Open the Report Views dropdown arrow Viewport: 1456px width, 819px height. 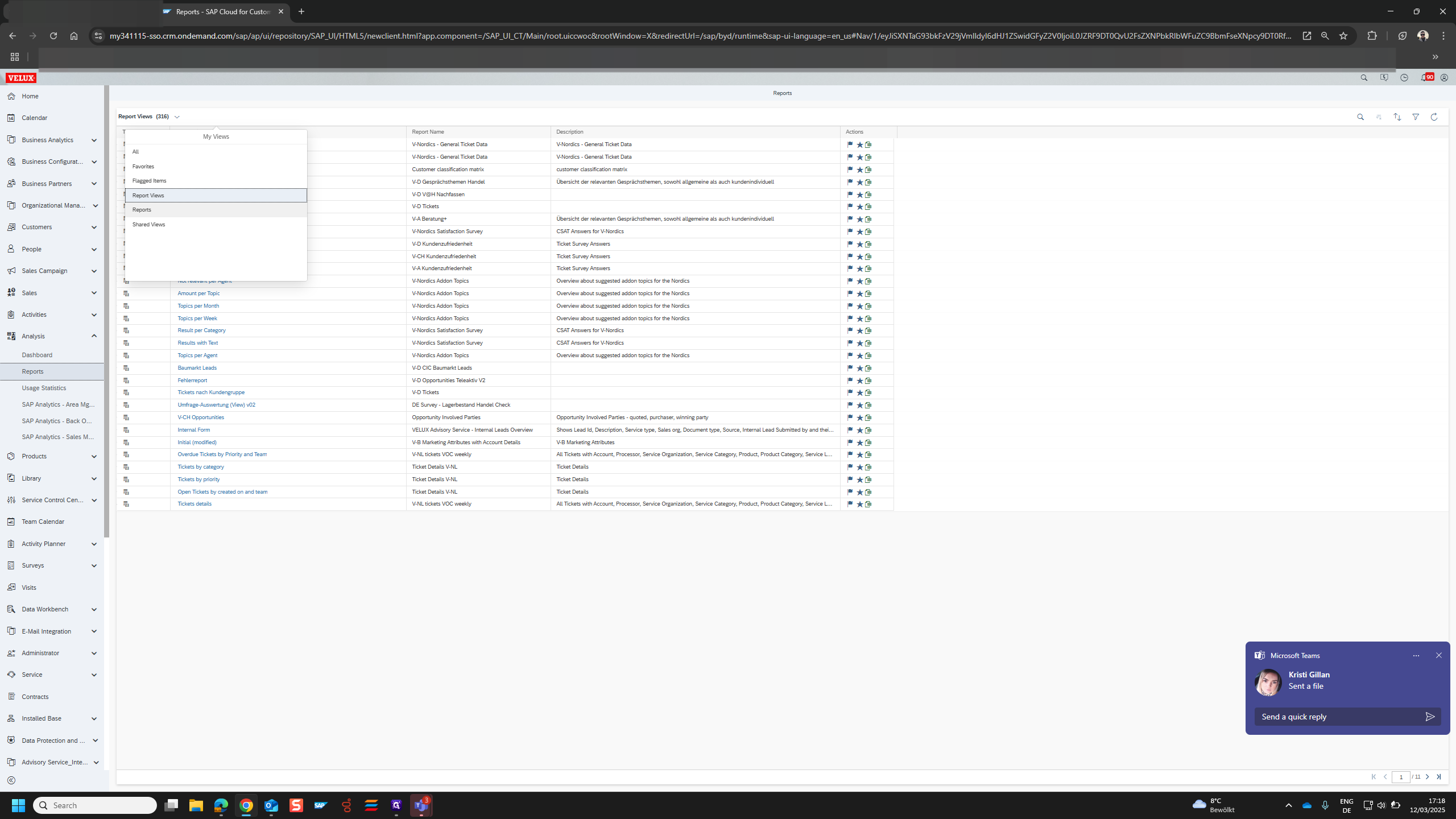pyautogui.click(x=177, y=117)
